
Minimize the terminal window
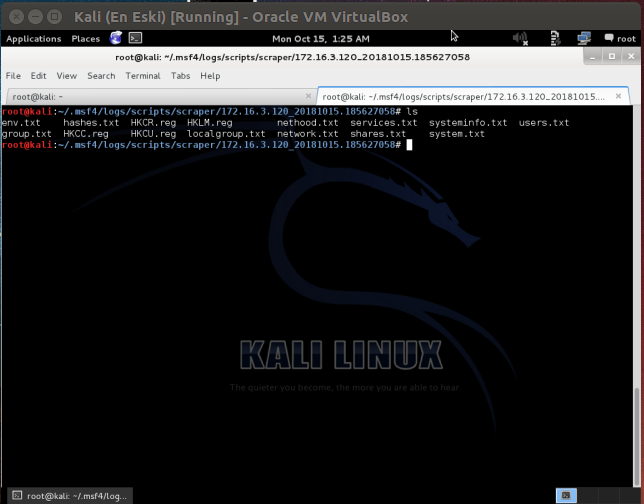593,57
